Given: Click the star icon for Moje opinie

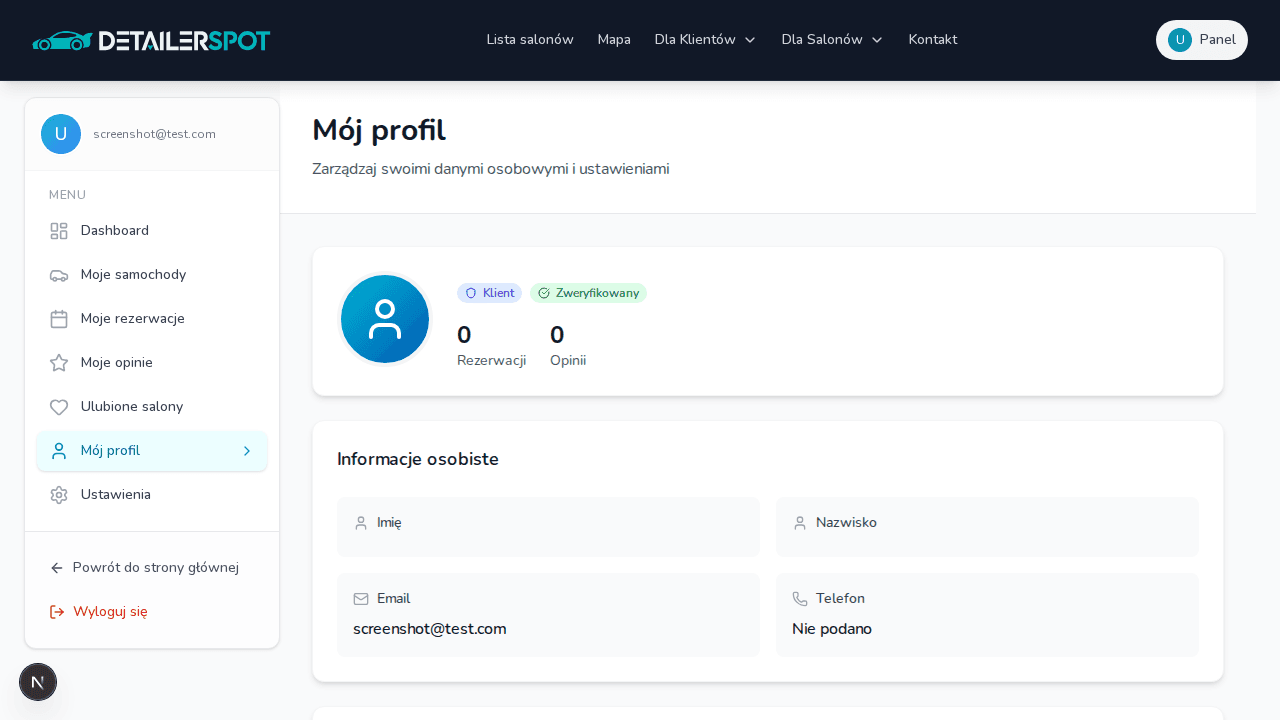Looking at the screenshot, I should (59, 363).
